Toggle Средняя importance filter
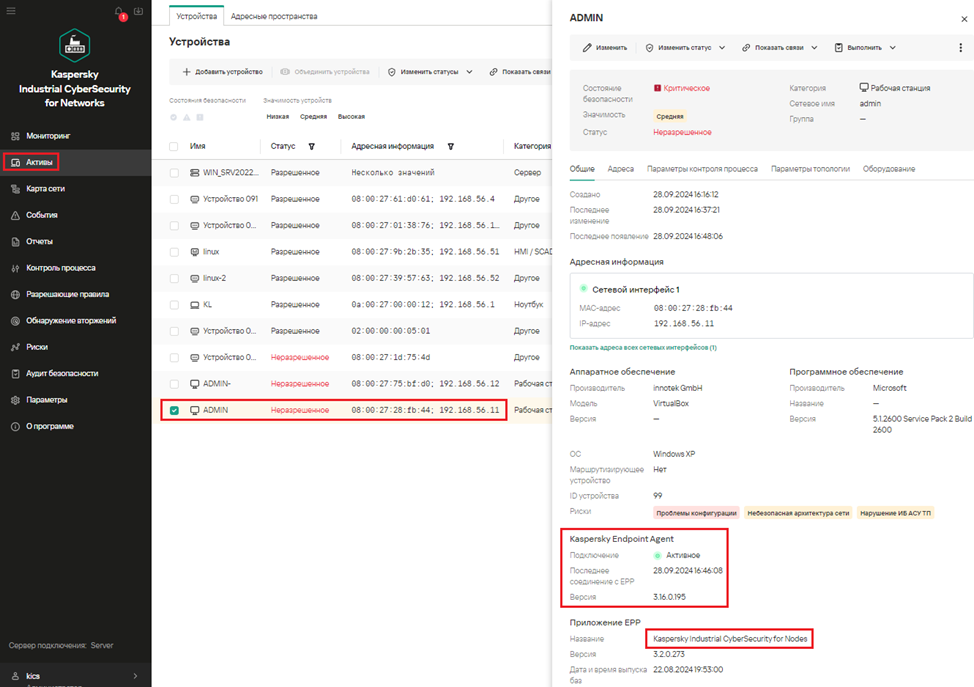Image resolution: width=974 pixels, height=687 pixels. click(x=313, y=117)
